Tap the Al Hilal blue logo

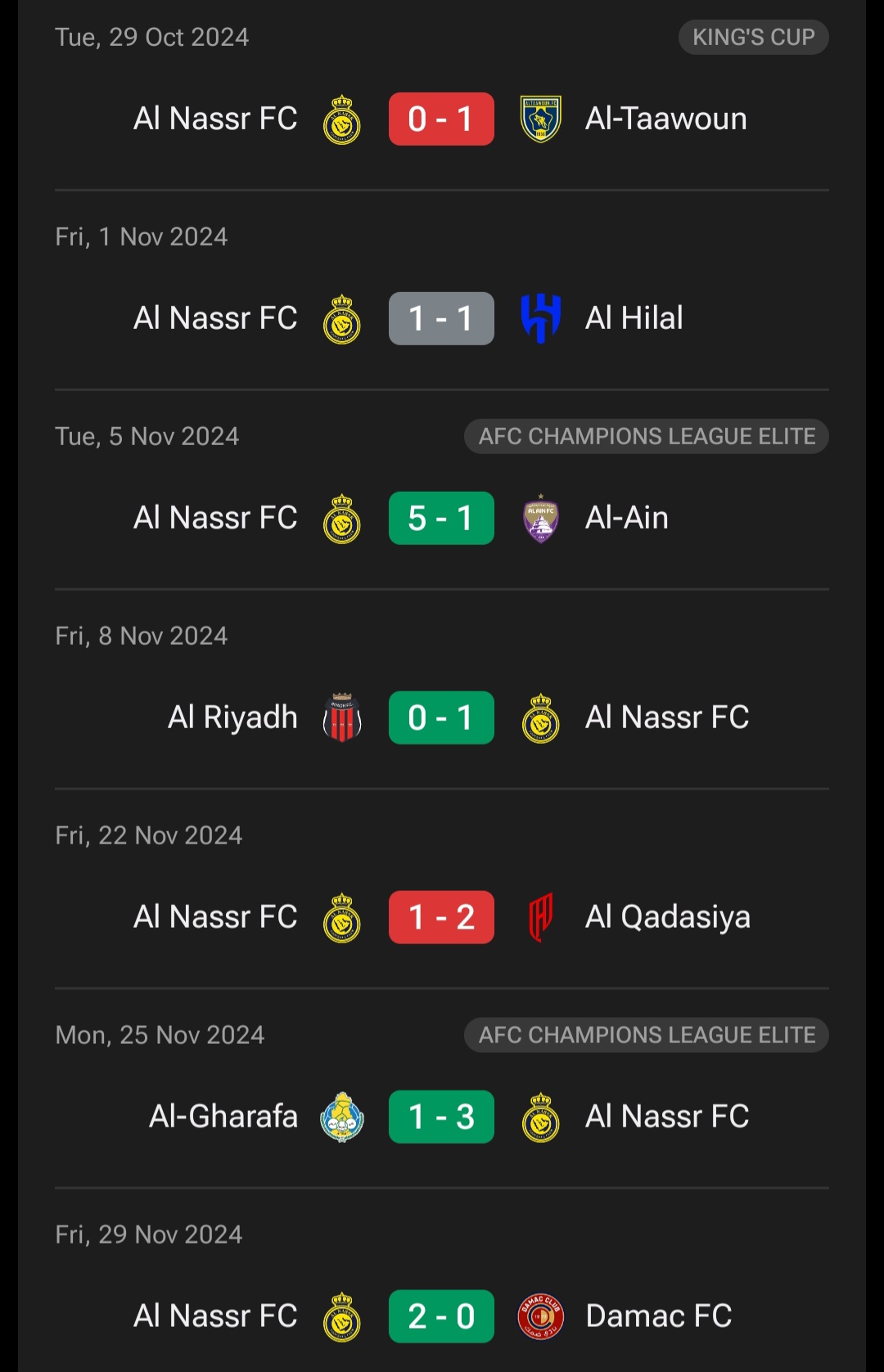541,319
